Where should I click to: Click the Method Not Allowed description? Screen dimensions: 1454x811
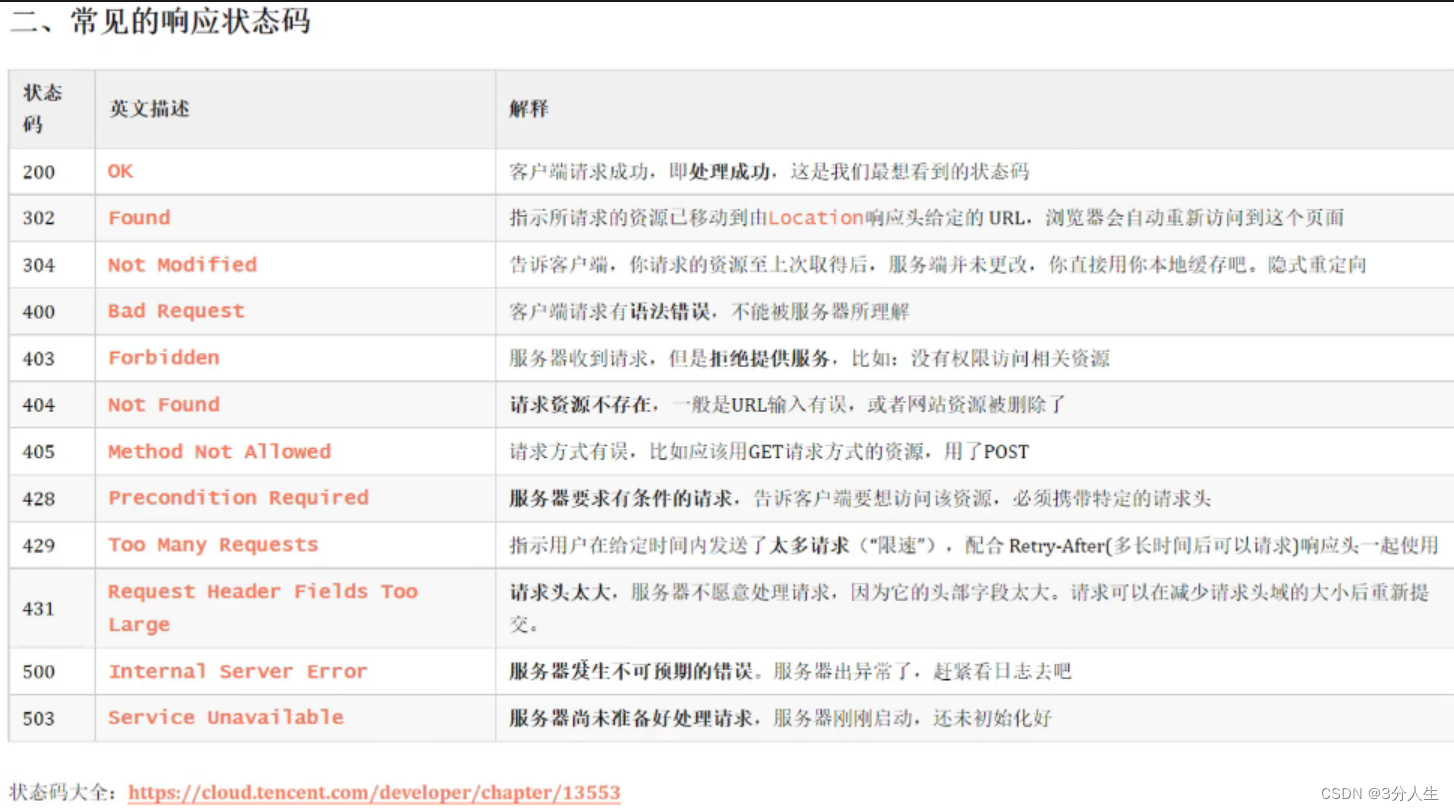click(x=219, y=452)
